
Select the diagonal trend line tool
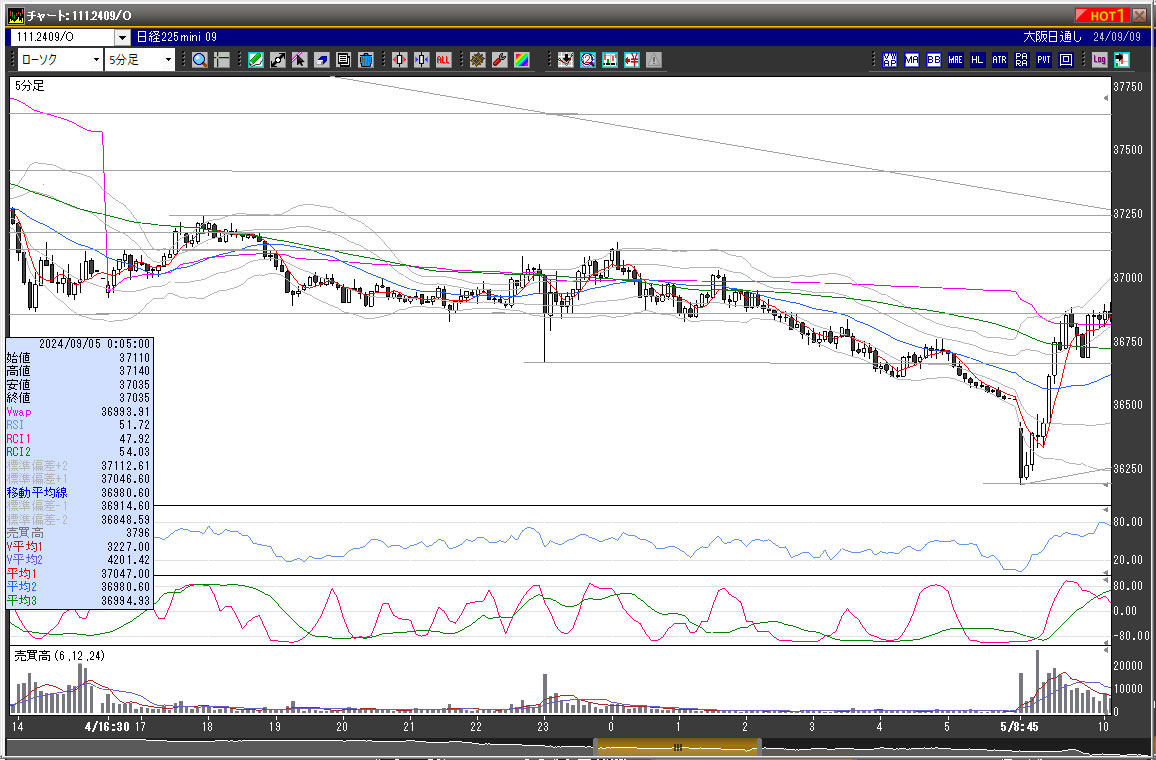(x=278, y=60)
